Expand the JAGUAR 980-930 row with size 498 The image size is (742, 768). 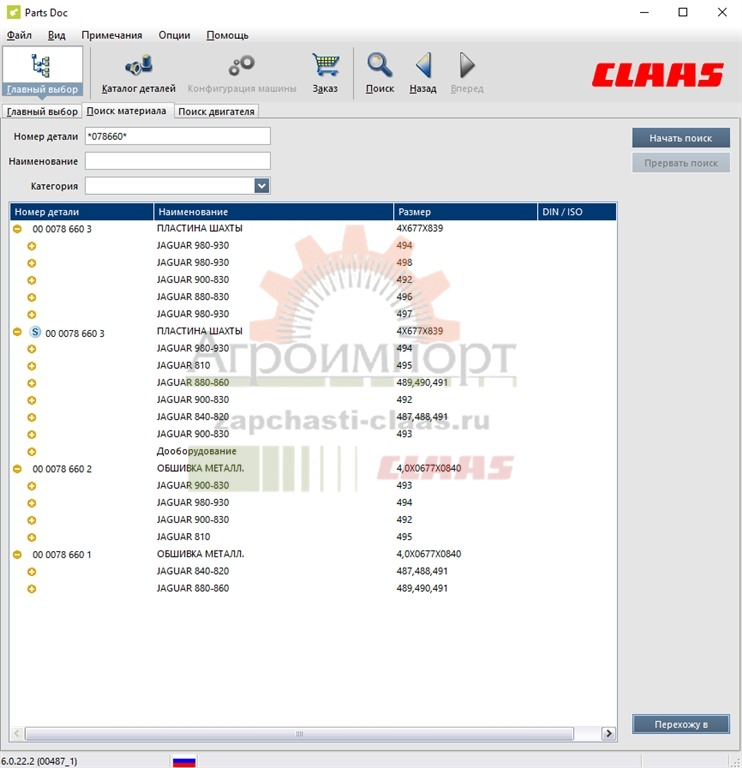[32, 263]
